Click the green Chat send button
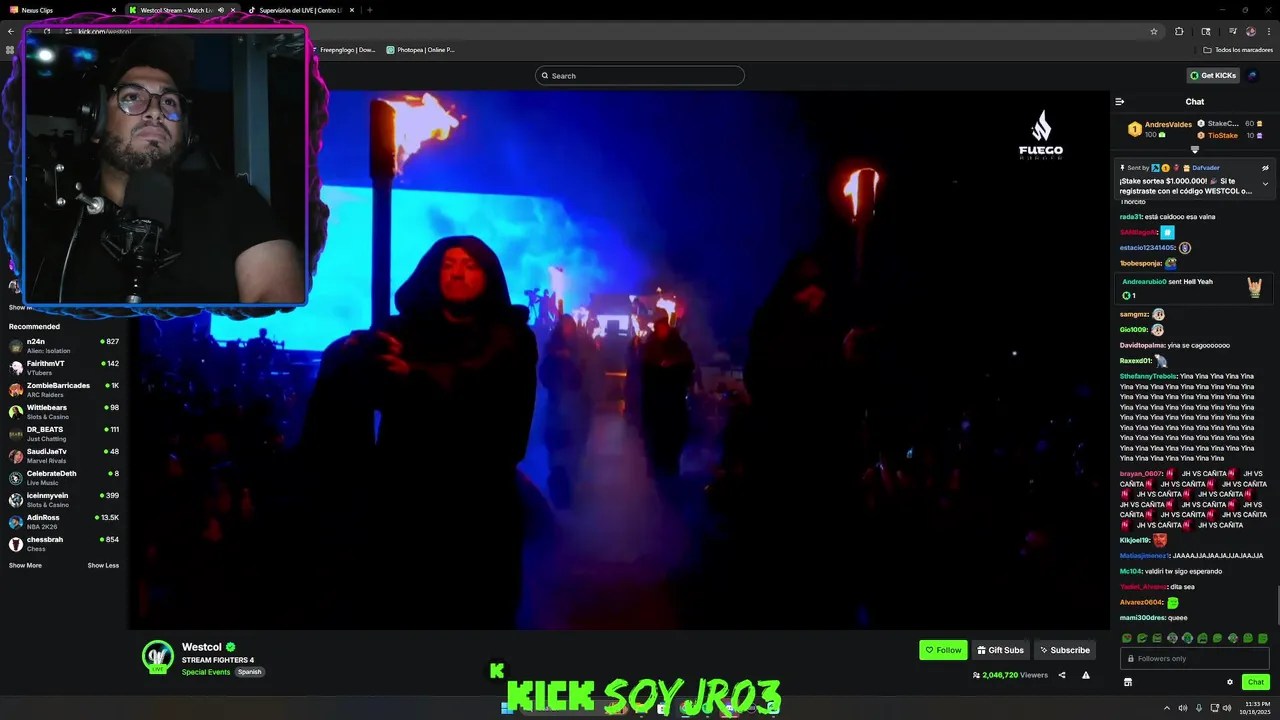The height and width of the screenshot is (720, 1280). pos(1256,682)
